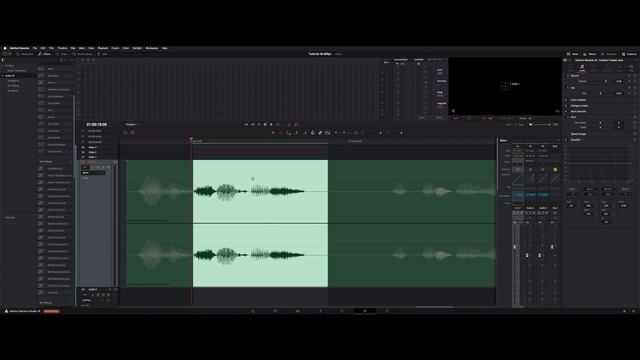Open the Workspace menu
The image size is (640, 360).
click(152, 48)
